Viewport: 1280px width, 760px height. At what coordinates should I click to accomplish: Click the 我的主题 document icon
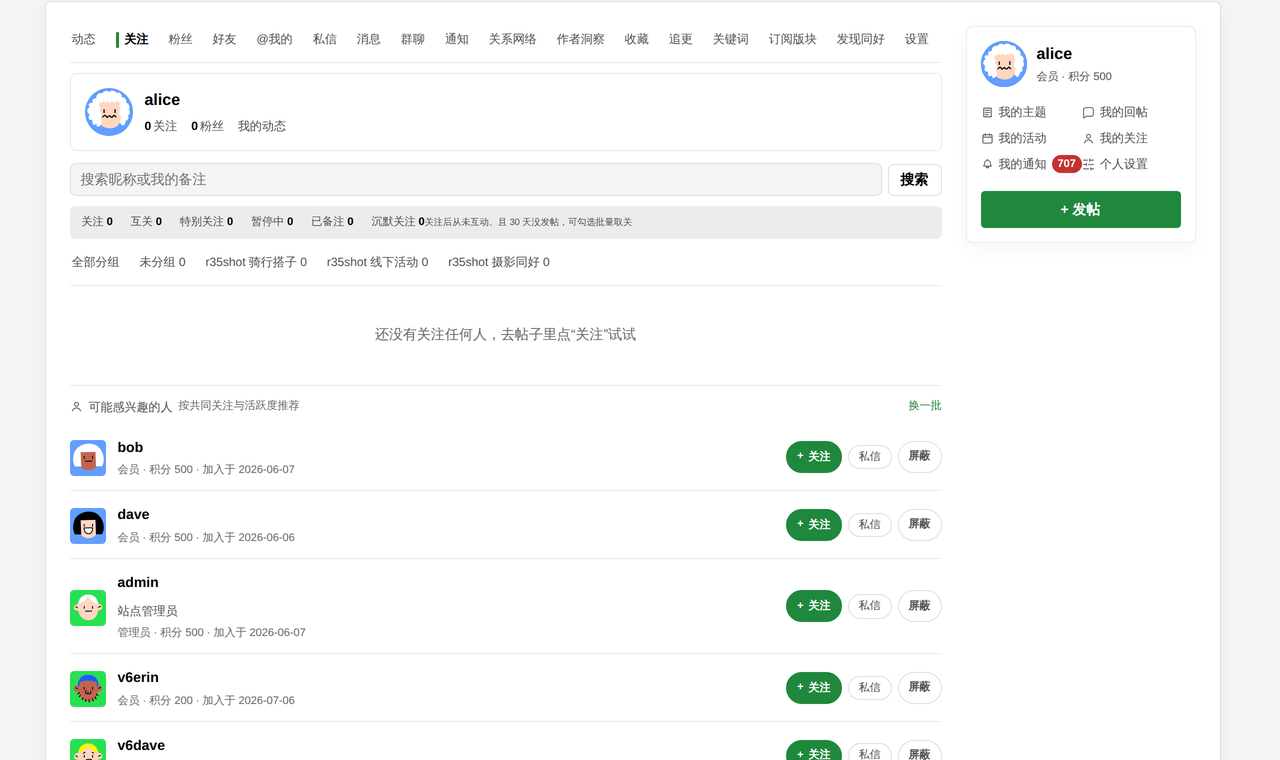[988, 113]
